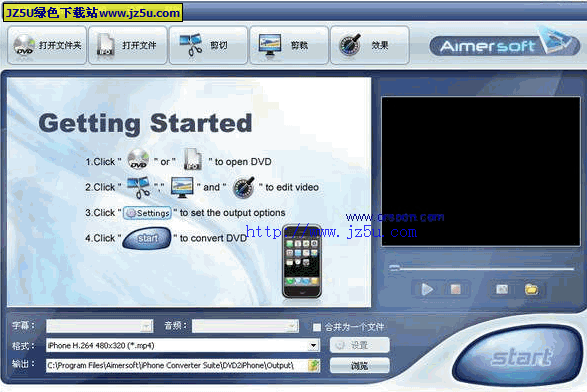Click the 打开文件夹 DVD toolbar button
Viewport: 587px width, 392px height.
(x=47, y=45)
